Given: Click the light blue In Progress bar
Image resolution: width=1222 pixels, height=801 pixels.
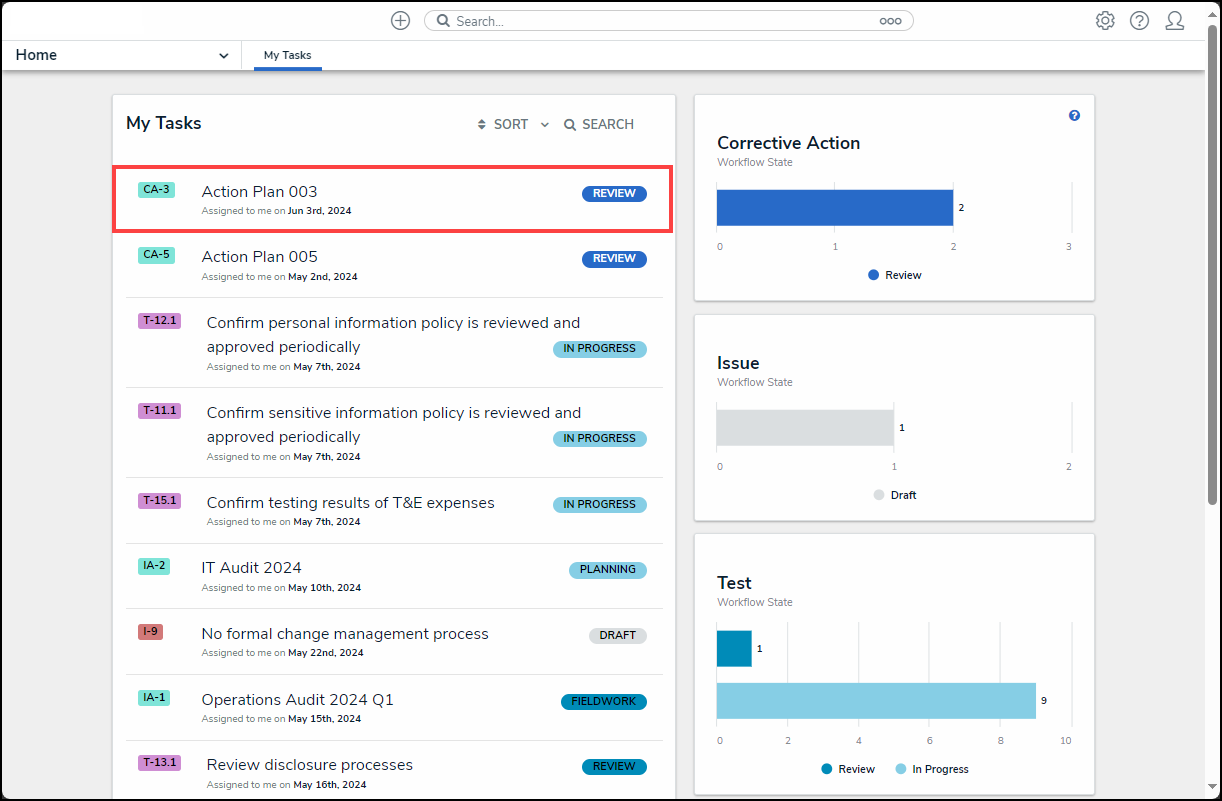Looking at the screenshot, I should pos(875,701).
